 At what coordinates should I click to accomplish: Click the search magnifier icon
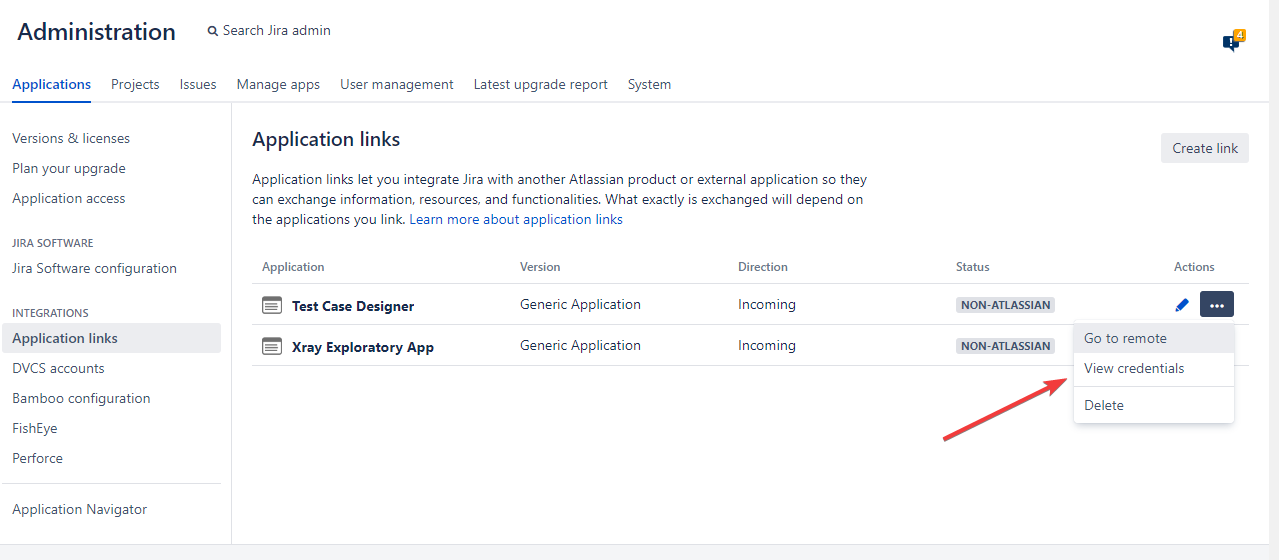[x=212, y=31]
